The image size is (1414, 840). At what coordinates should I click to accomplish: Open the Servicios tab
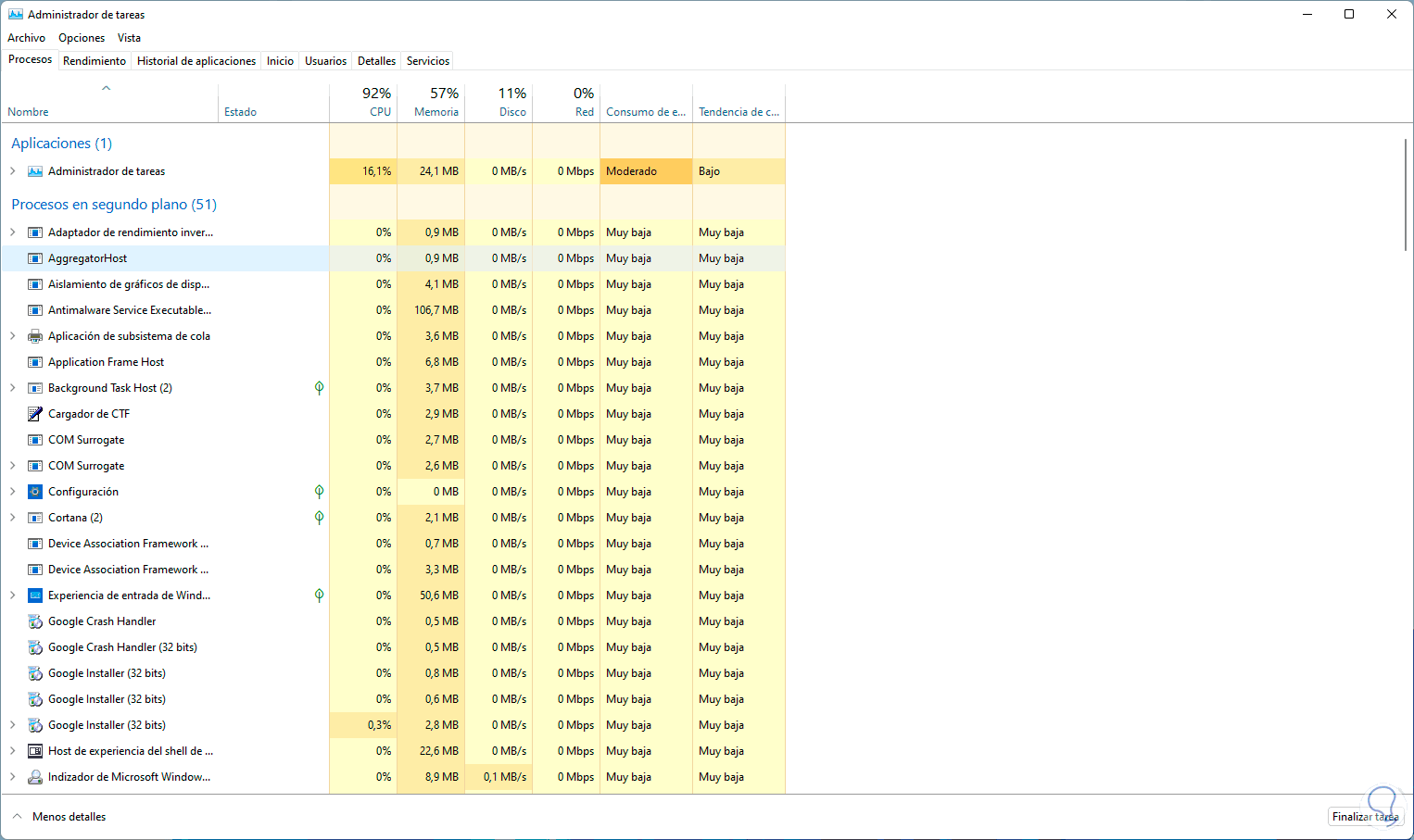[x=428, y=61]
